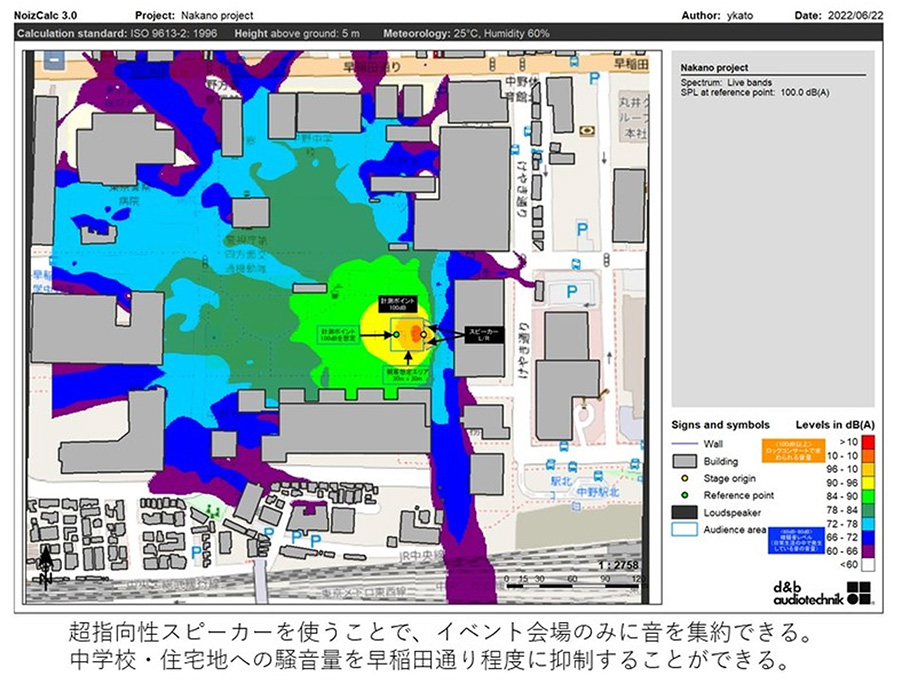Select the green 84 - 90 level swatch
900x681 pixels.
pos(868,496)
